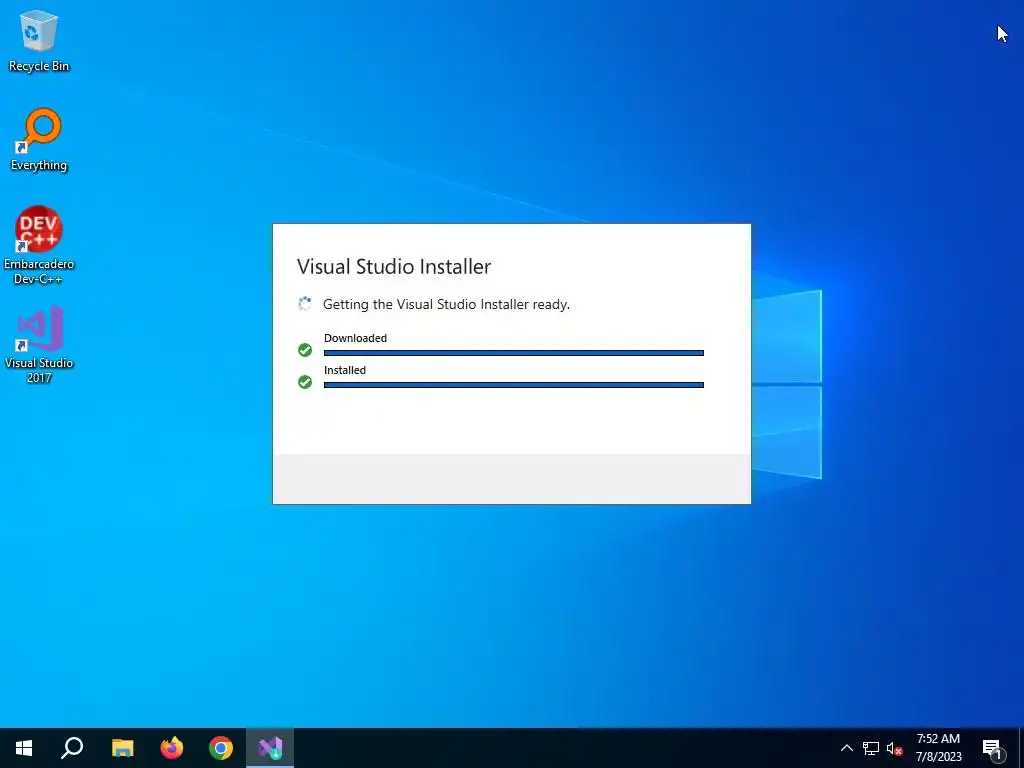Screen dimensions: 1024x768
Task: Select the Embarcadero Dev-C++ desktop shortcut
Action: [x=39, y=245]
